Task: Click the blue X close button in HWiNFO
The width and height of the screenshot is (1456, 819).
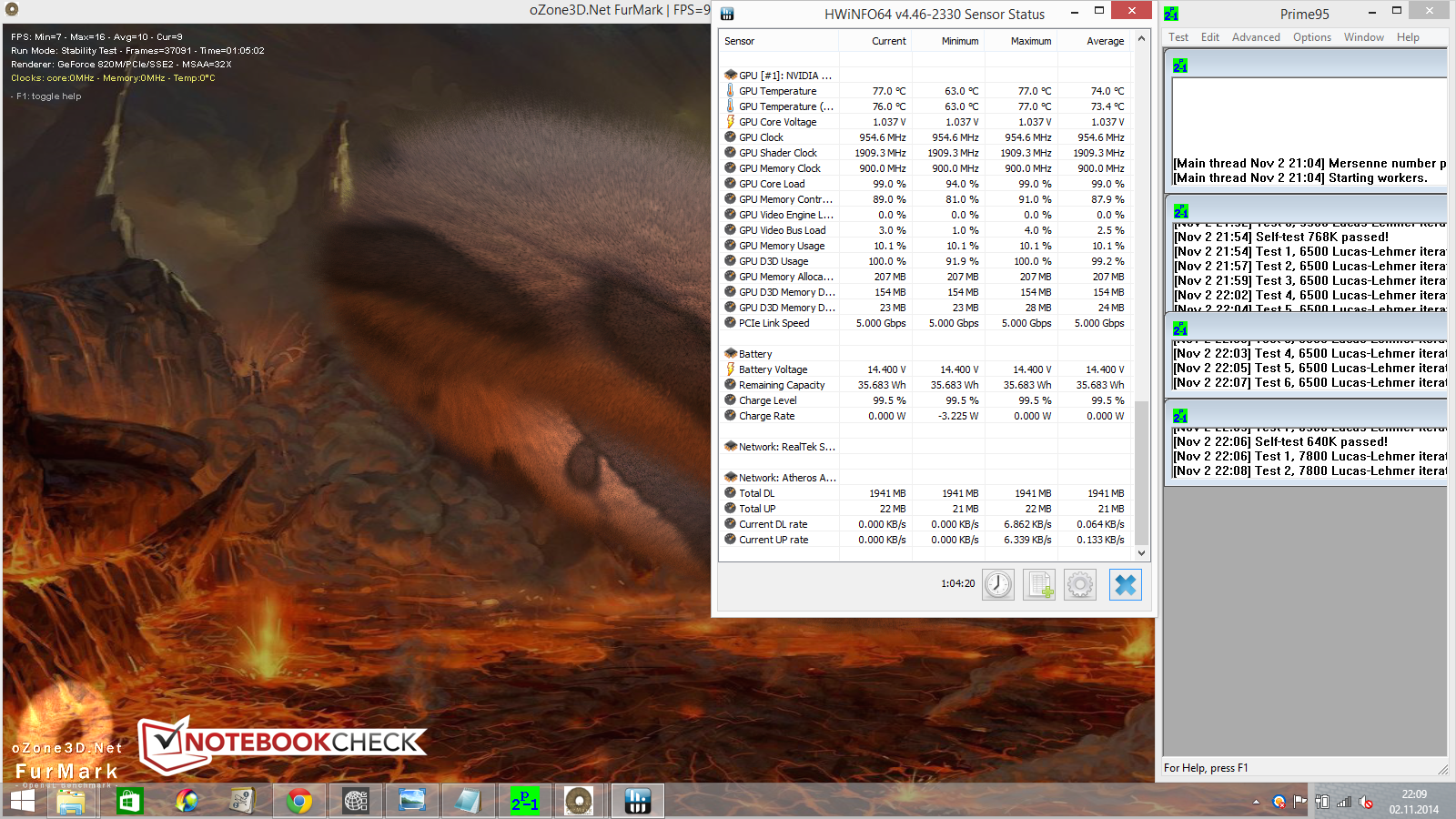Action: point(1126,584)
